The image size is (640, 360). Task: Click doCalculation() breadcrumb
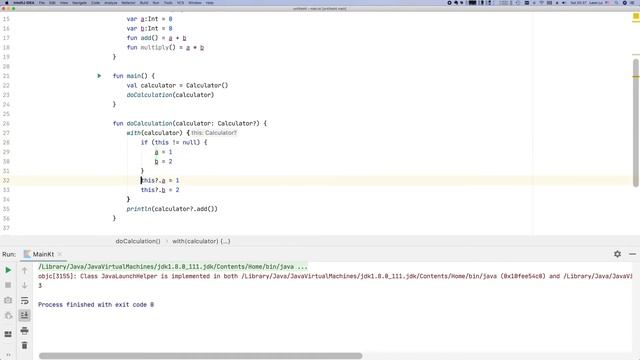click(x=138, y=241)
